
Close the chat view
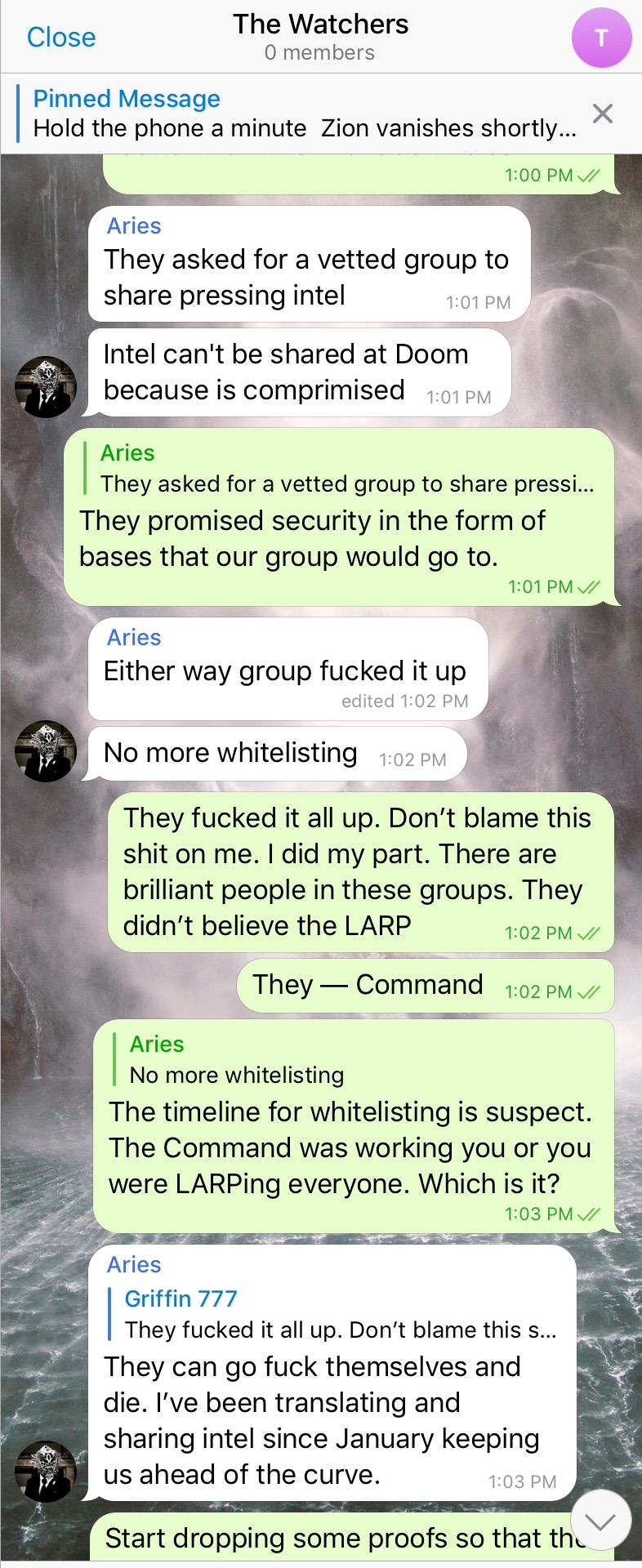click(61, 38)
